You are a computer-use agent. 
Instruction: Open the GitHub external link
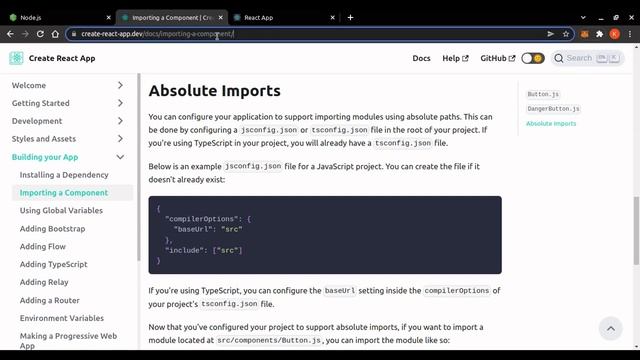[498, 58]
